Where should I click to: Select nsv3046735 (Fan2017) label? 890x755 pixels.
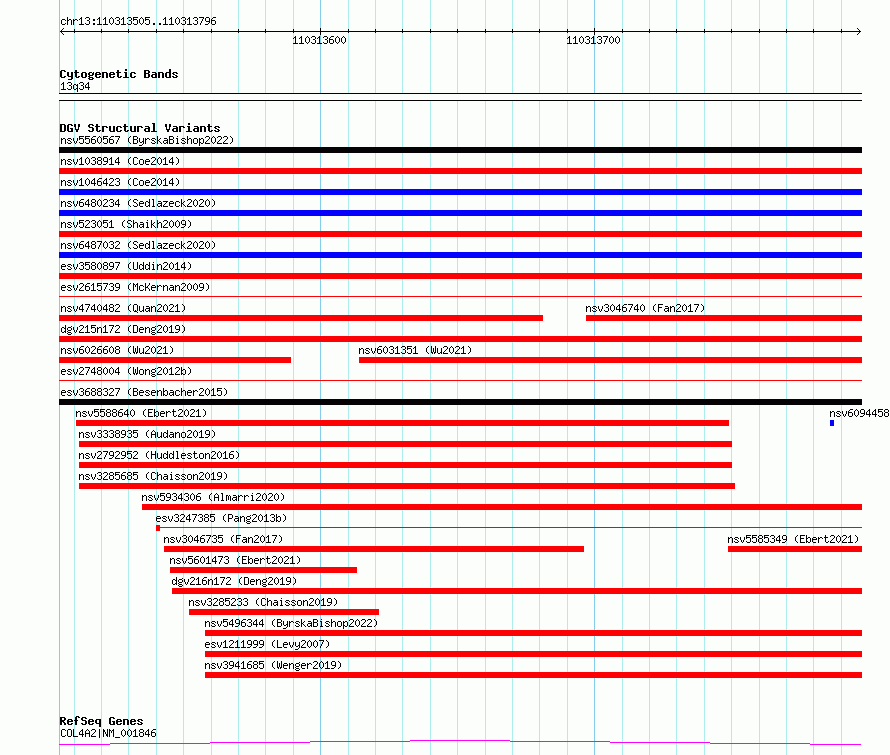pos(223,539)
